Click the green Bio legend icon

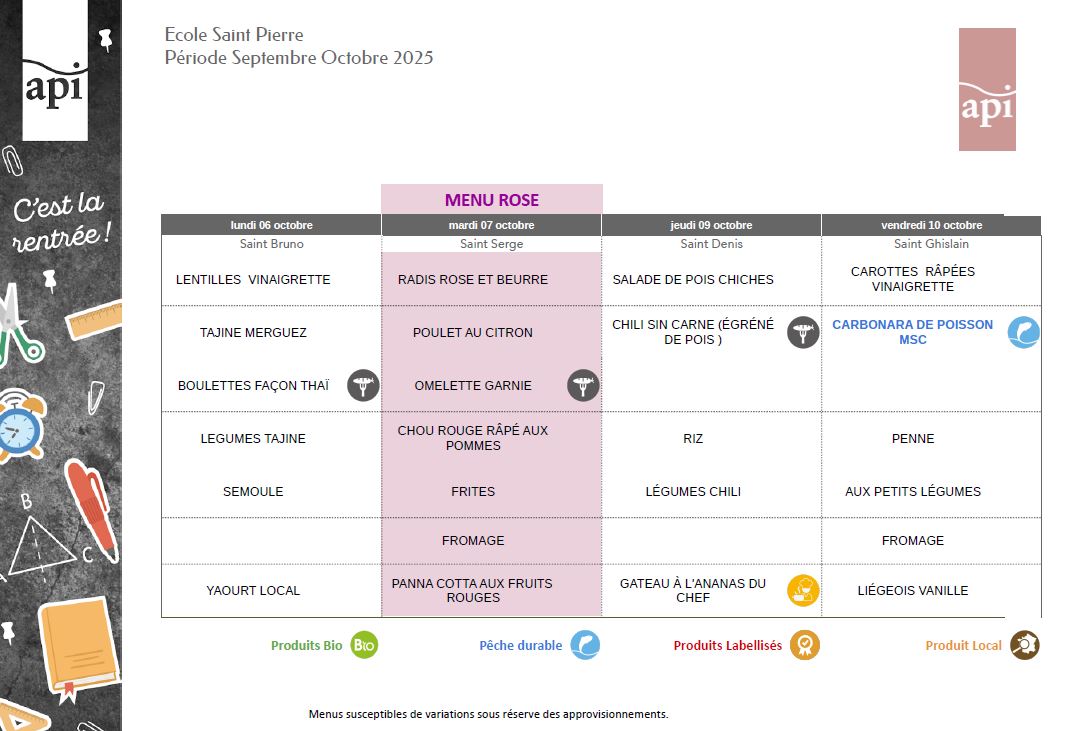click(364, 645)
